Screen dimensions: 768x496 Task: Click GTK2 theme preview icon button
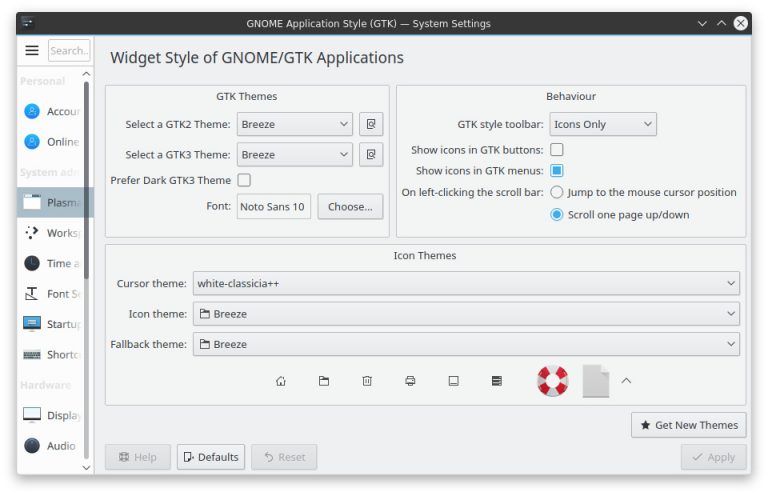[x=371, y=125]
